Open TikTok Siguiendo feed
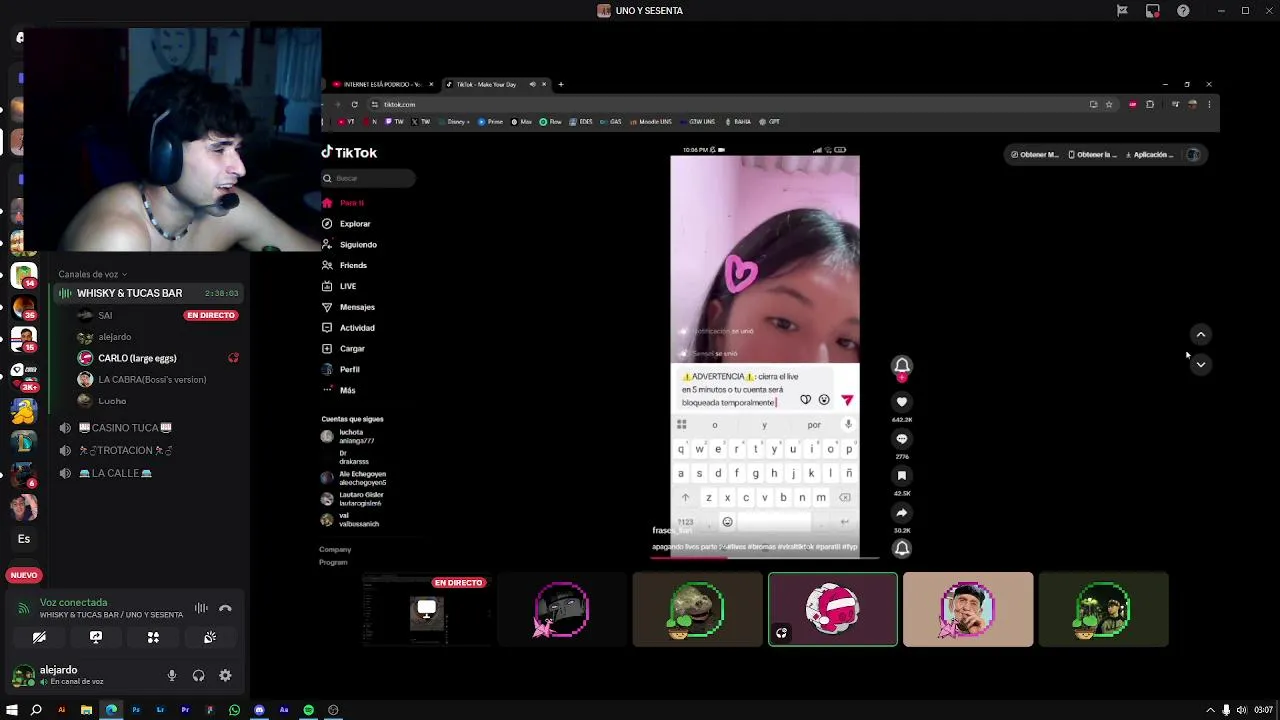This screenshot has width=1280, height=720. click(349, 245)
